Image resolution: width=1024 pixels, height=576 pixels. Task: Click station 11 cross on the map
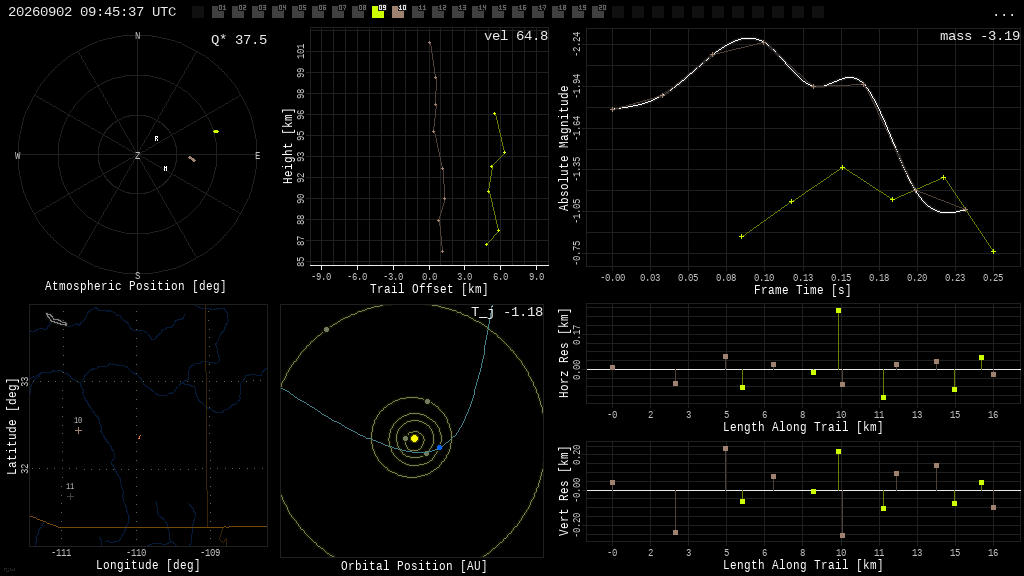pyautogui.click(x=71, y=496)
